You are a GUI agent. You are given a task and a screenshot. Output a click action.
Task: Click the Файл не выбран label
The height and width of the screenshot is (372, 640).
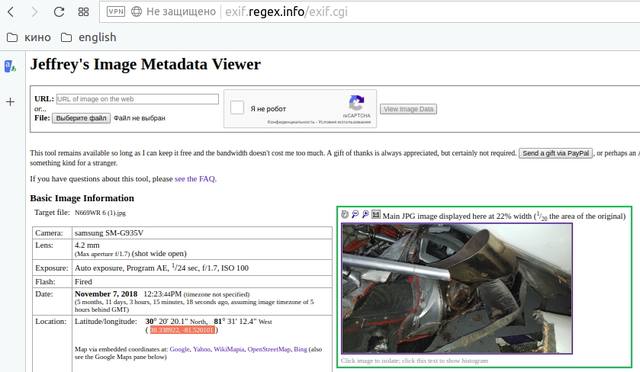[140, 118]
